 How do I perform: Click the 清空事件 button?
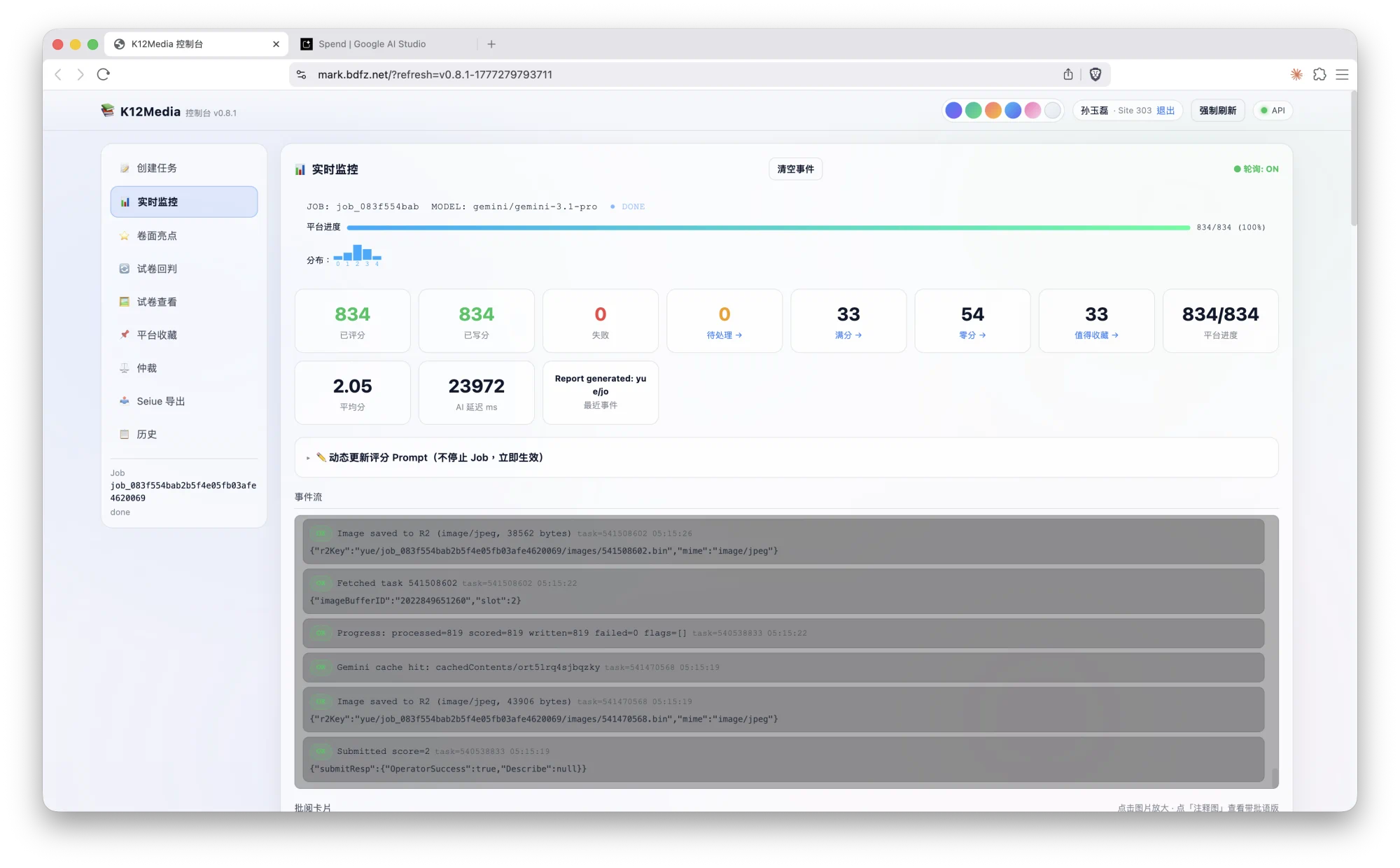(795, 169)
